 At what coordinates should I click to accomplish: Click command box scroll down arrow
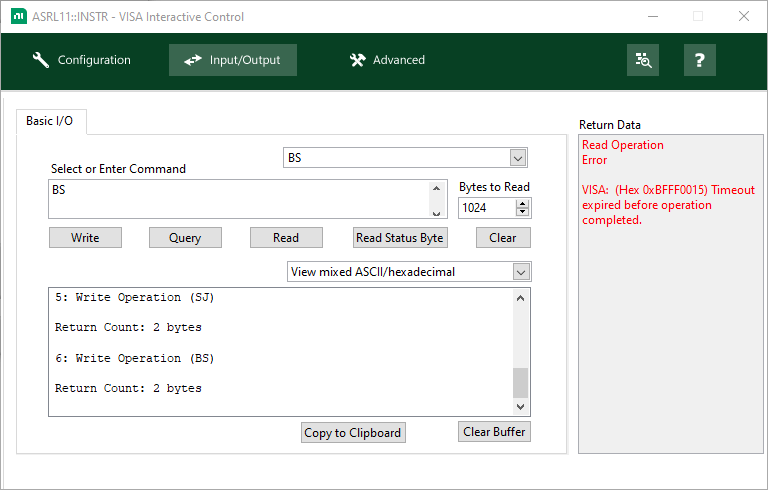(x=436, y=213)
